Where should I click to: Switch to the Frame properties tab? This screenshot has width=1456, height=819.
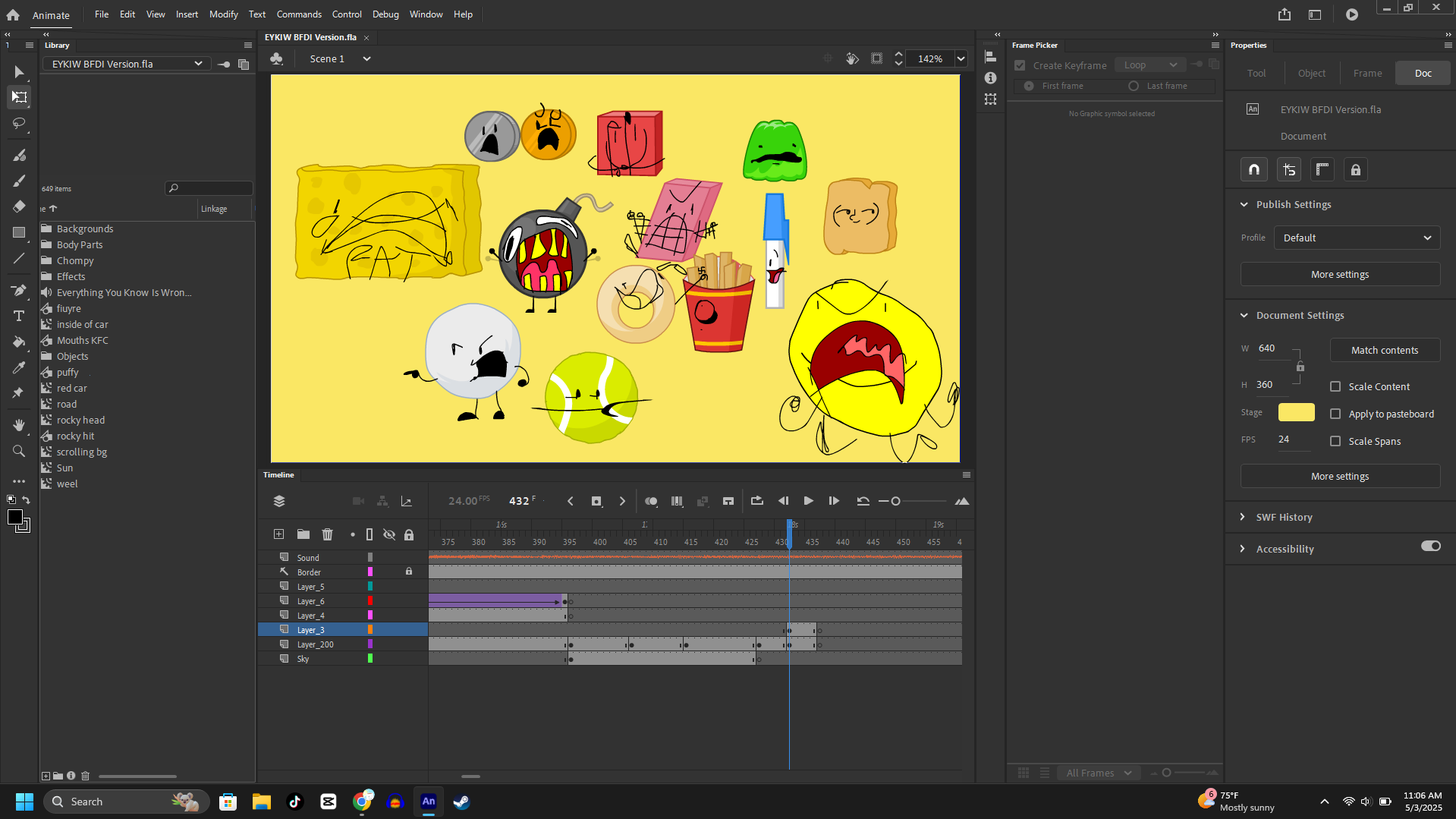tap(1367, 74)
